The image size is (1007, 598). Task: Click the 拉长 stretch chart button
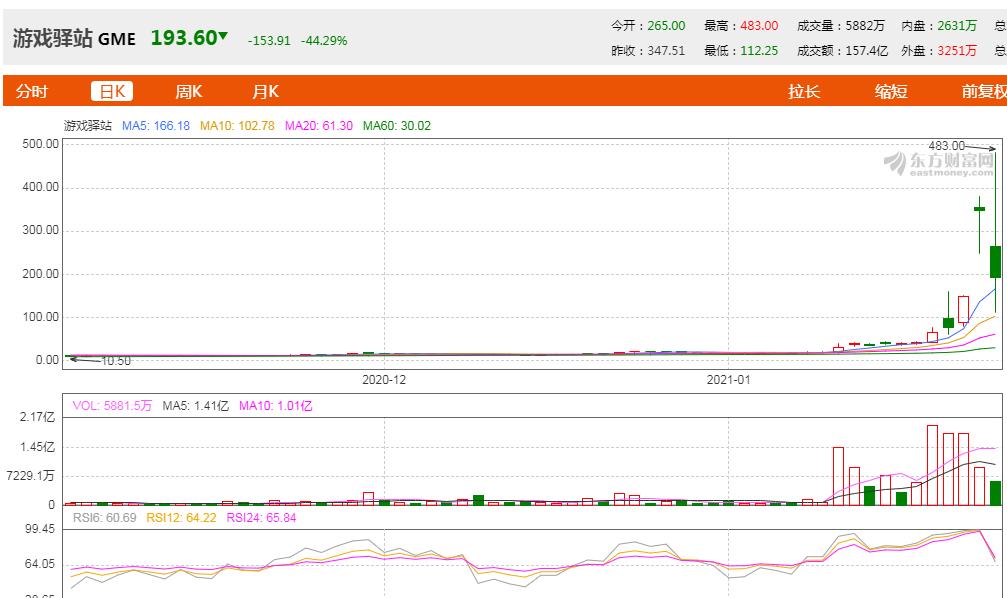point(804,91)
